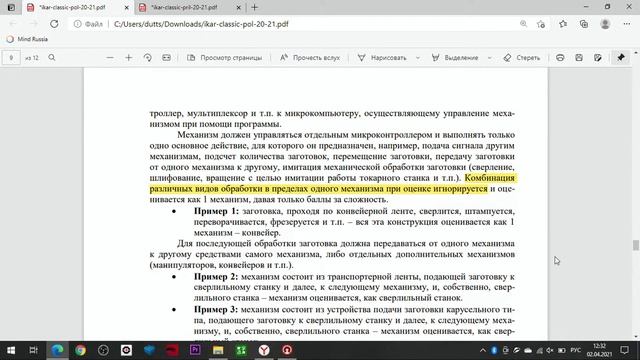
Task: Launch Google Chrome from taskbar
Action: 80,350
